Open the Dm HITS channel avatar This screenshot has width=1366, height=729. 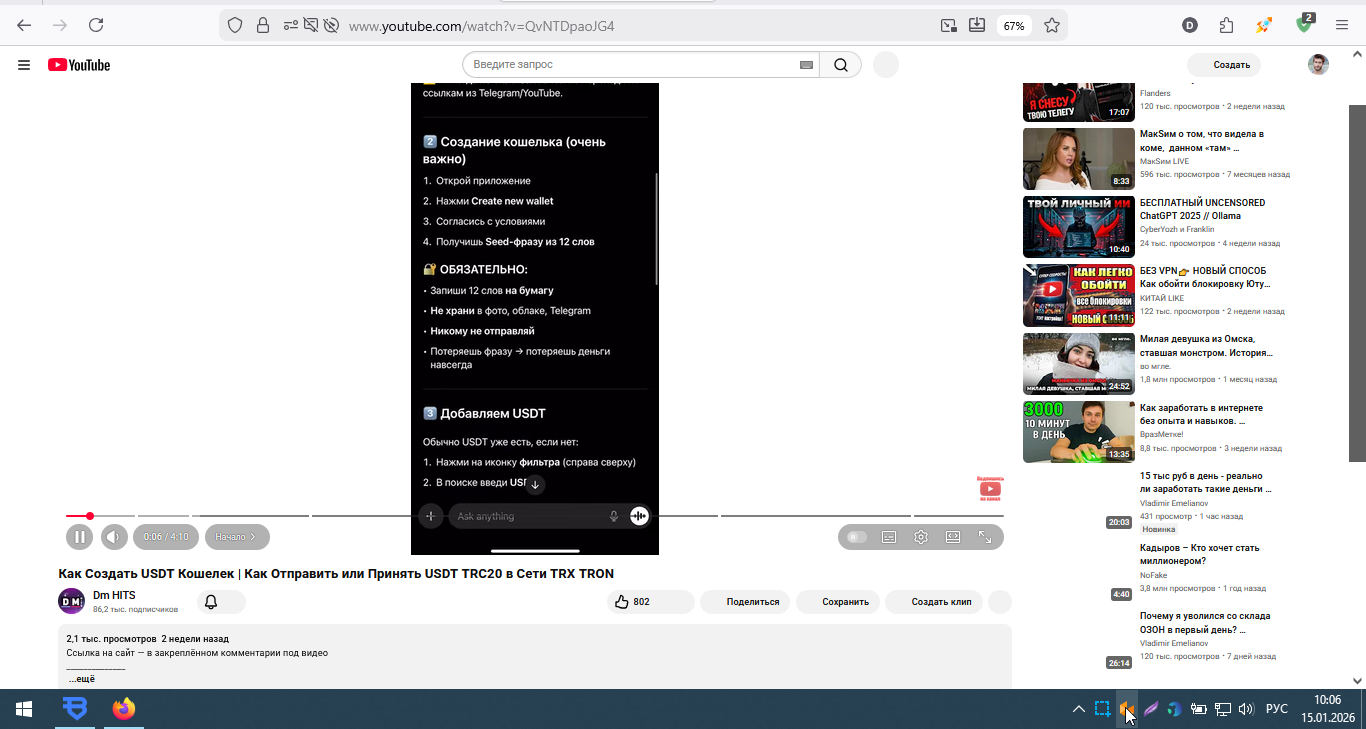coord(71,601)
